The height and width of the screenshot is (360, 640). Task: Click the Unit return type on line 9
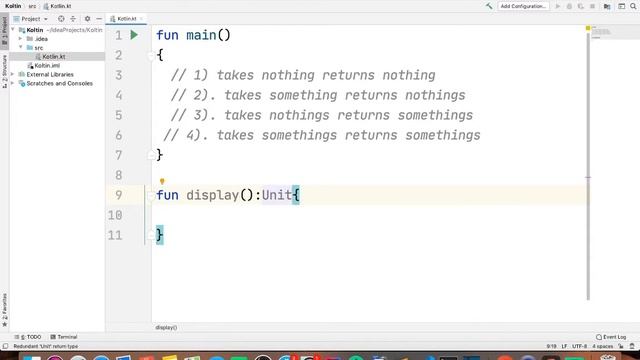point(277,195)
